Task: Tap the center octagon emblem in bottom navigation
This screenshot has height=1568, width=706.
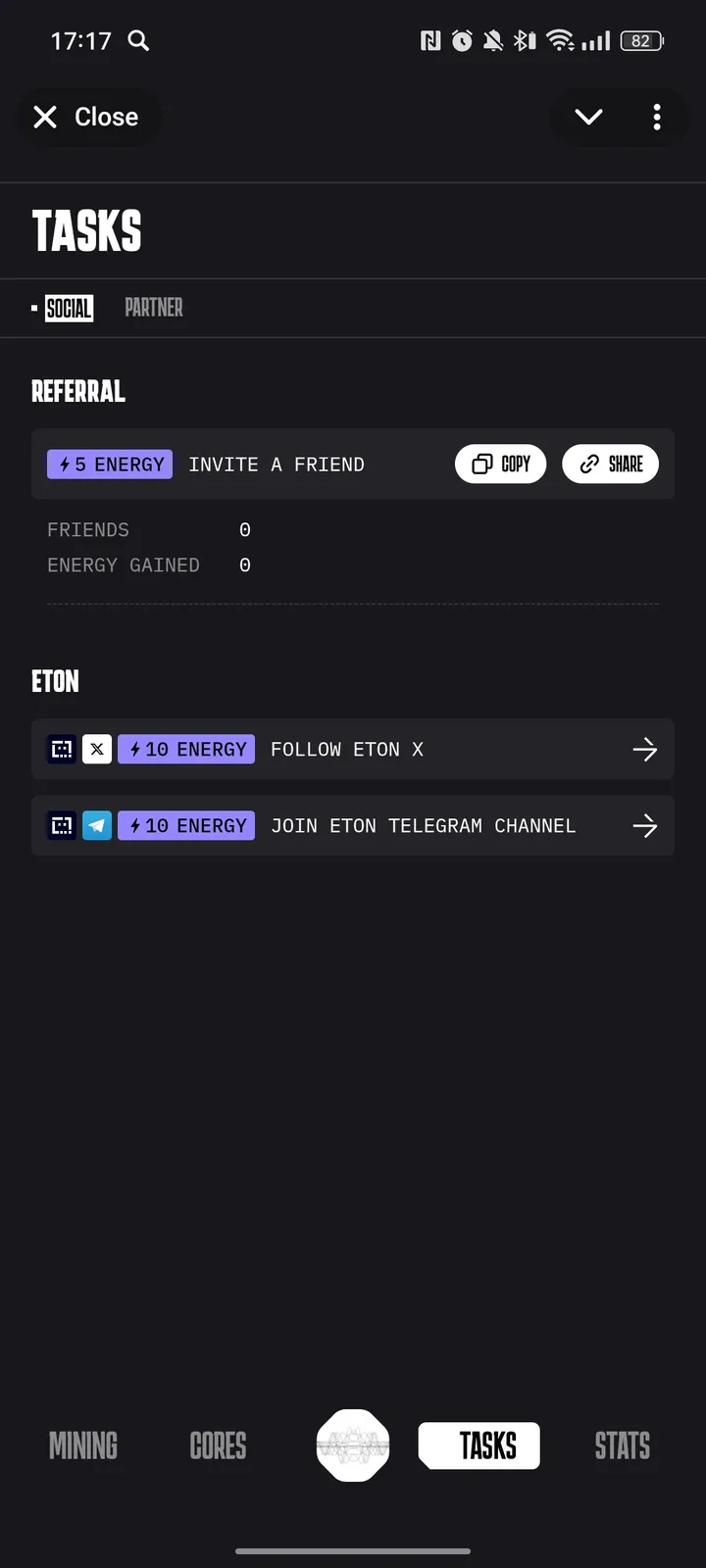Action: 353,1445
